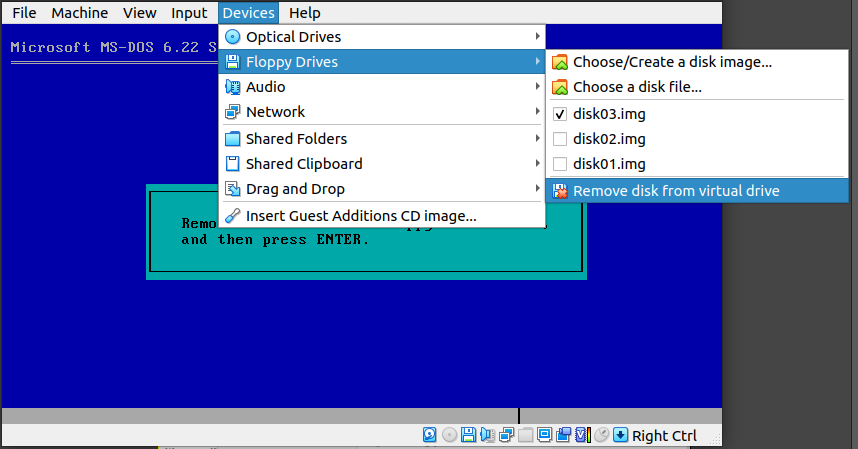Screen dimensions: 858x449
Task: Click the floppy disk status bar icon
Action: coord(468,435)
